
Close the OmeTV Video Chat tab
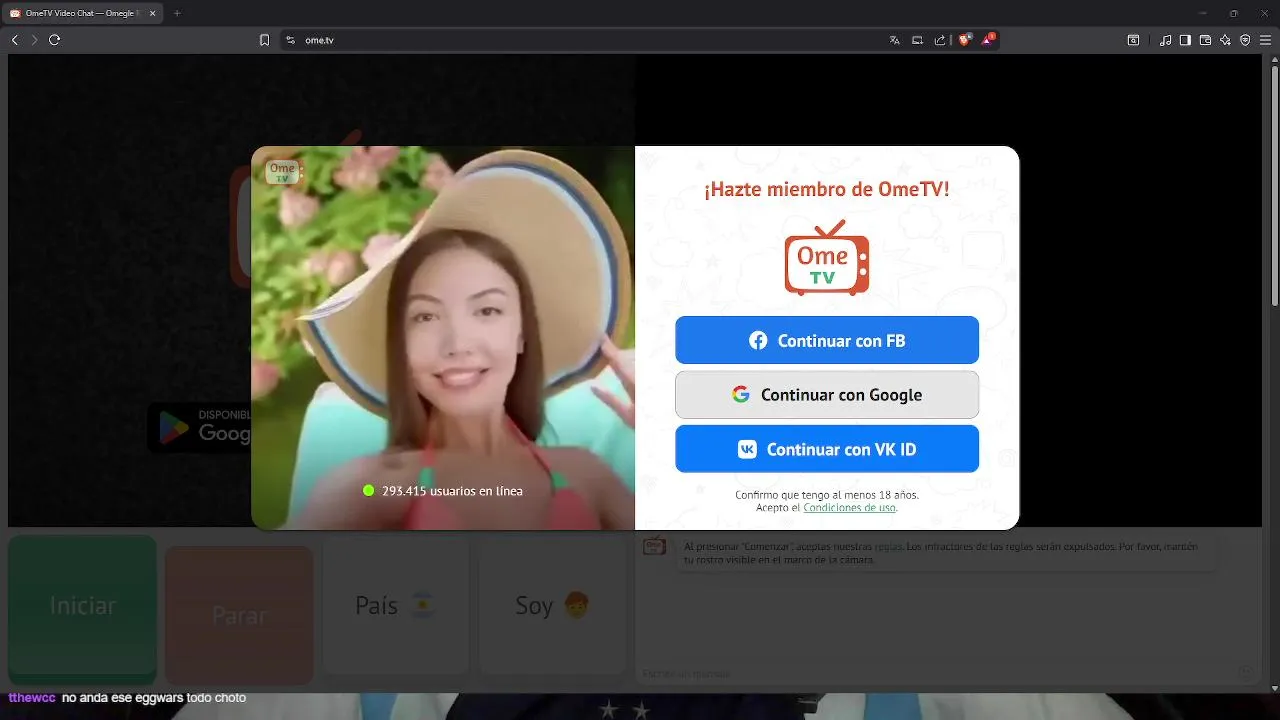coord(153,13)
